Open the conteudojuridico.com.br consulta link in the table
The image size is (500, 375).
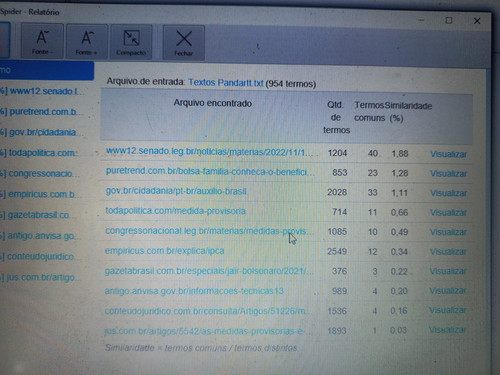coord(208,311)
